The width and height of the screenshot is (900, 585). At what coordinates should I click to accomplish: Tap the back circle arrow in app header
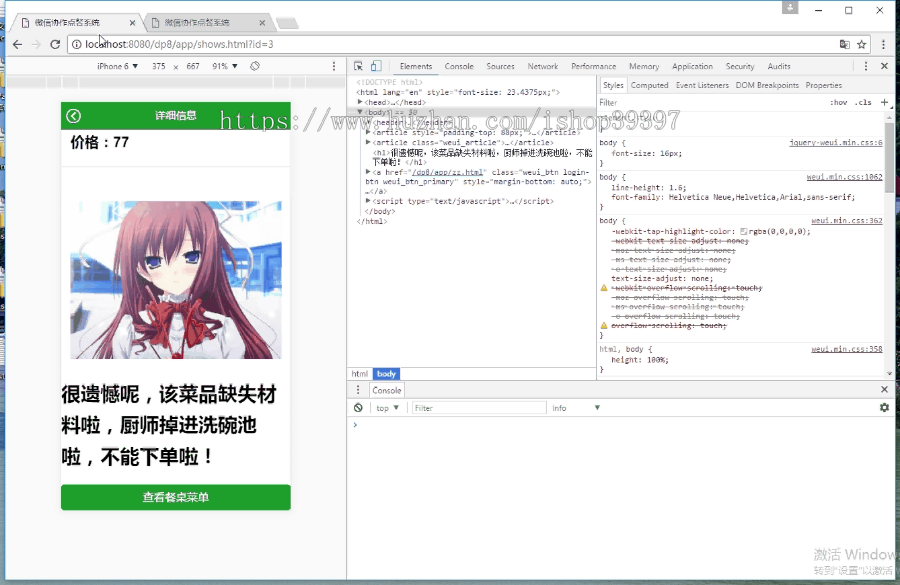(73, 116)
